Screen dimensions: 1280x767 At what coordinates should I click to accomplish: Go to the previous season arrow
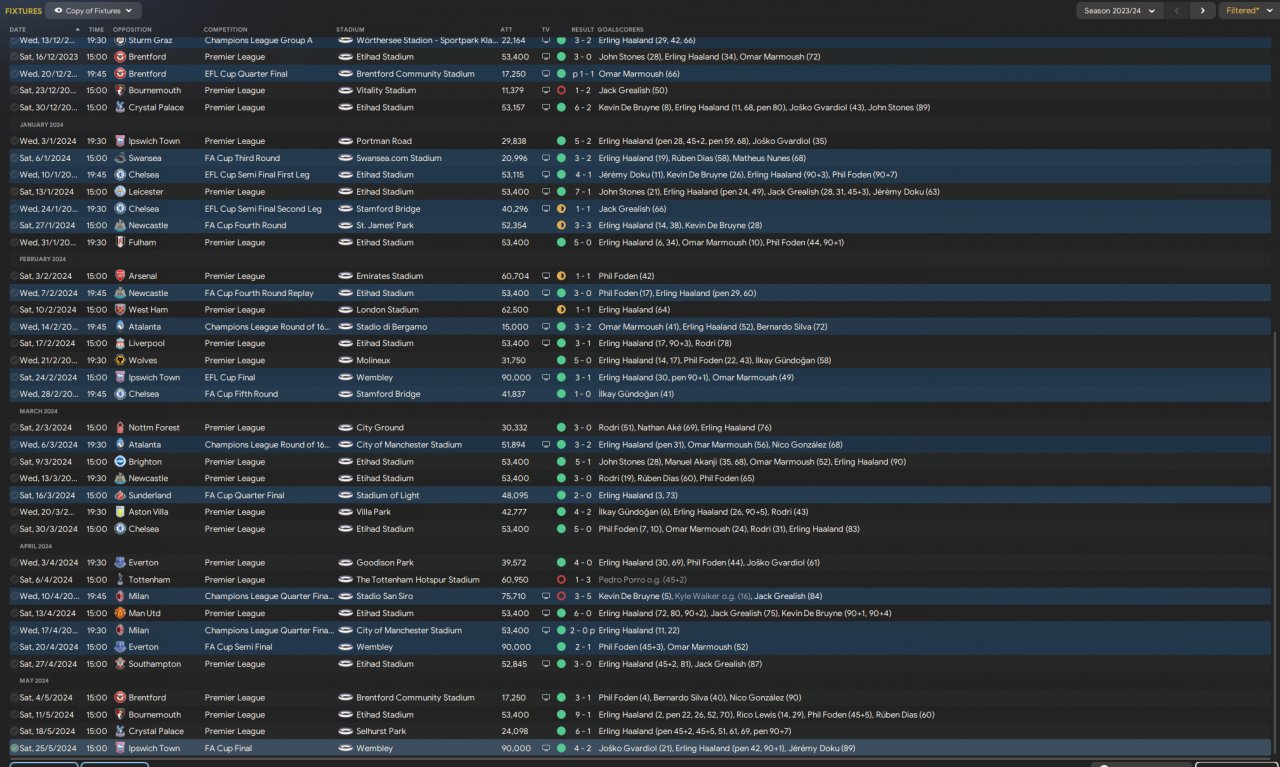(1176, 11)
